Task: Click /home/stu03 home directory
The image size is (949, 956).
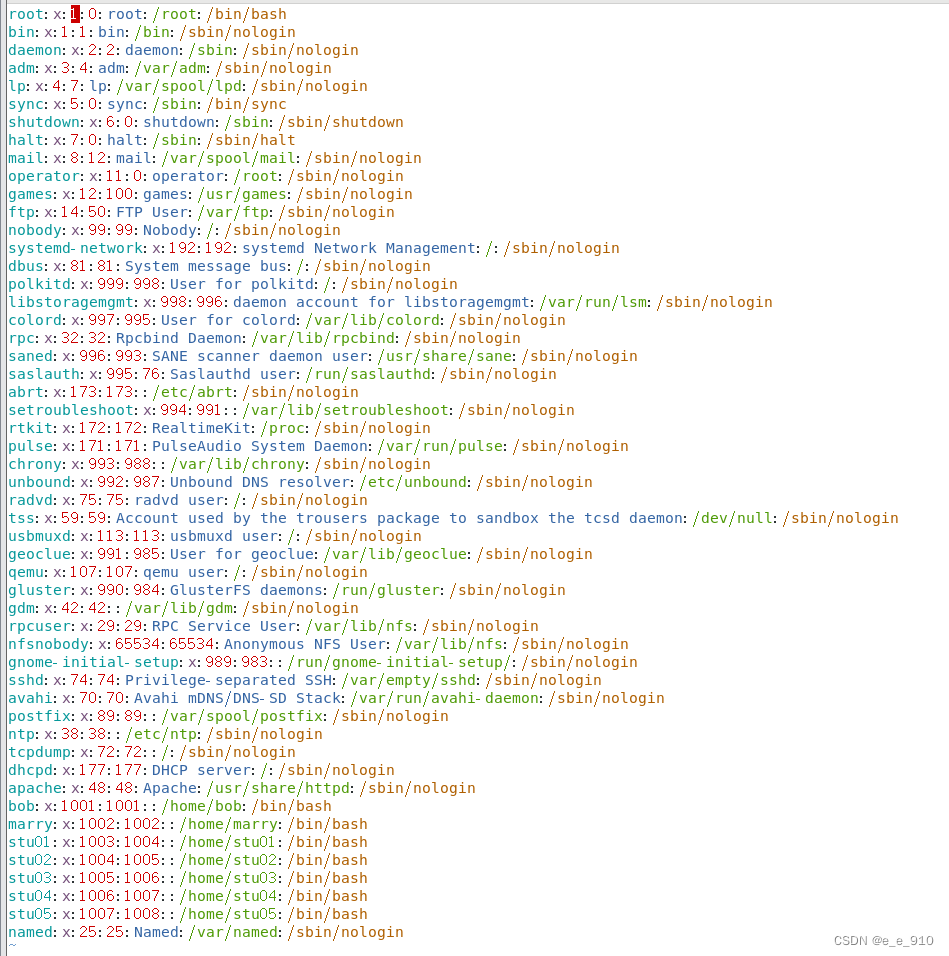Action: tap(229, 877)
